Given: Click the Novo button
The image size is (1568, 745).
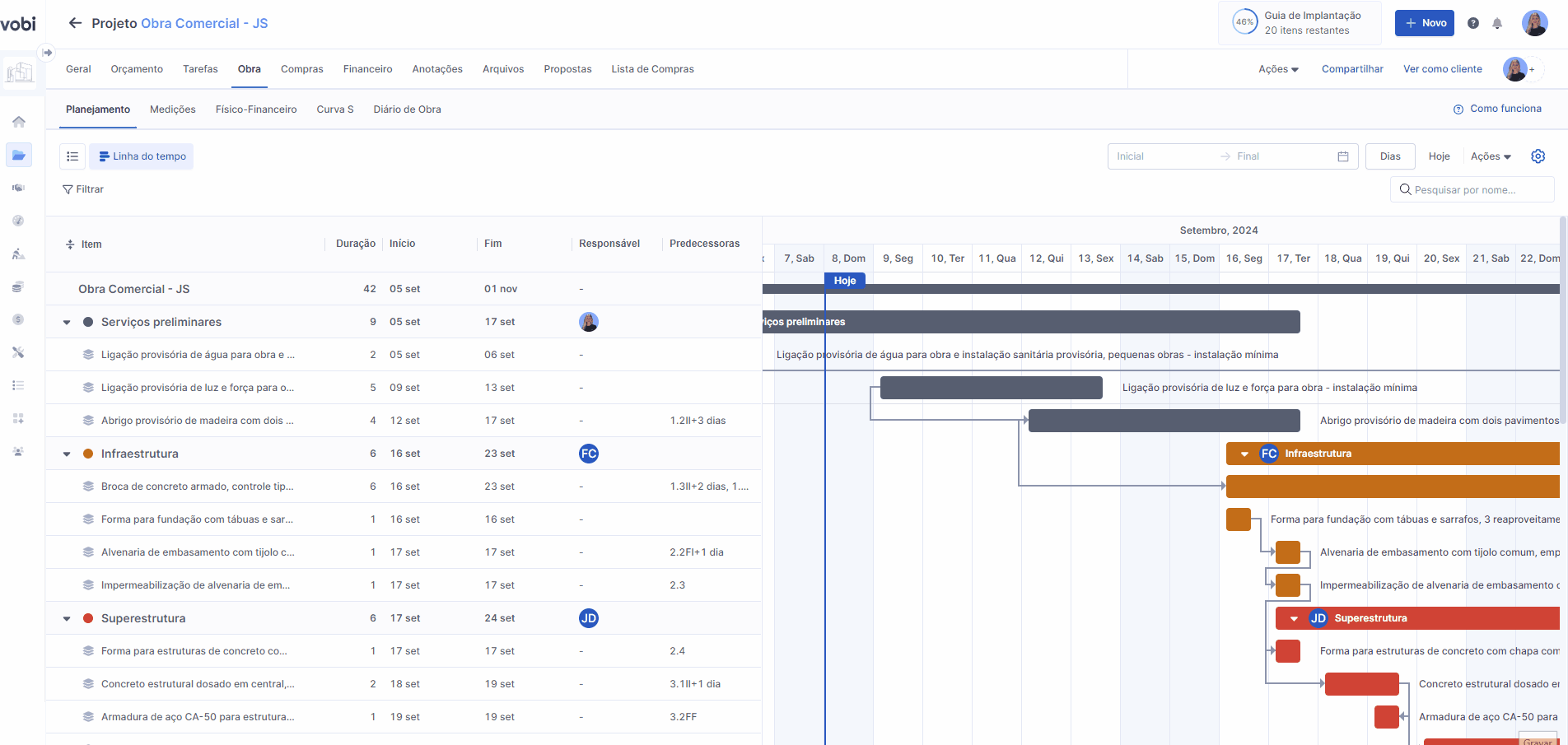Looking at the screenshot, I should click(x=1424, y=23).
